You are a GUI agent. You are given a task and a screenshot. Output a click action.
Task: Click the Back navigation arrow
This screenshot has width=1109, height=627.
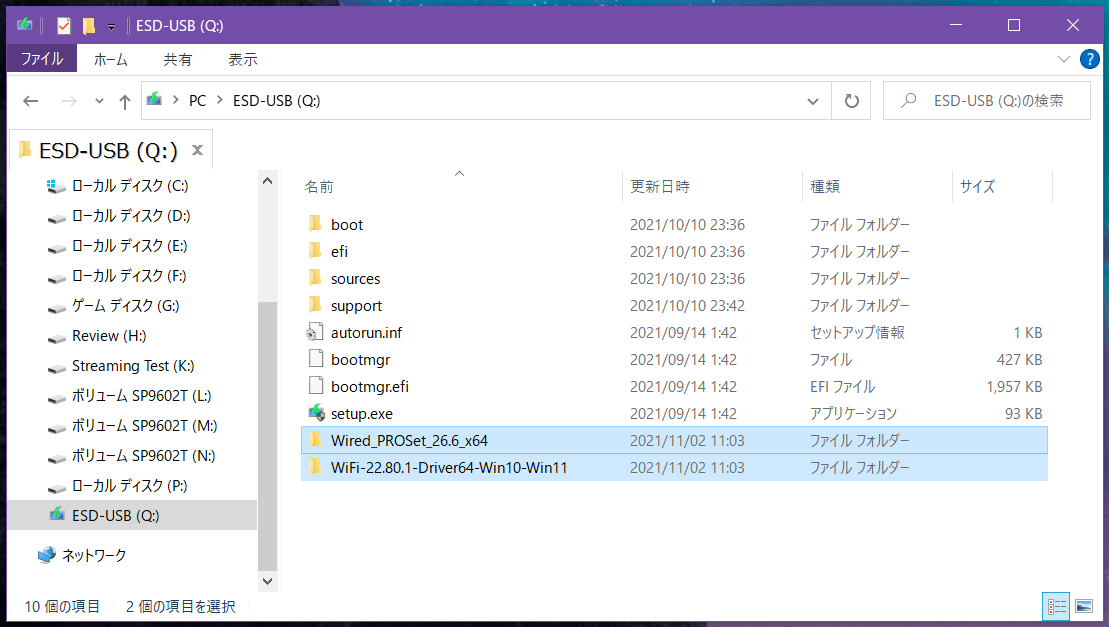point(30,101)
